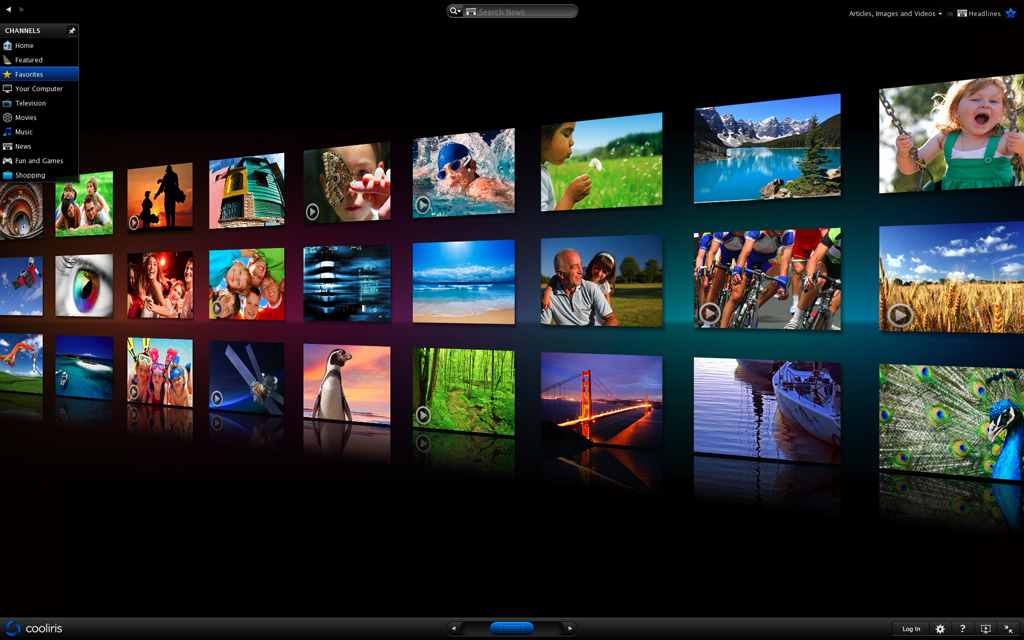Open the mountain lake thumbnail
This screenshot has width=1024, height=640.
[767, 148]
